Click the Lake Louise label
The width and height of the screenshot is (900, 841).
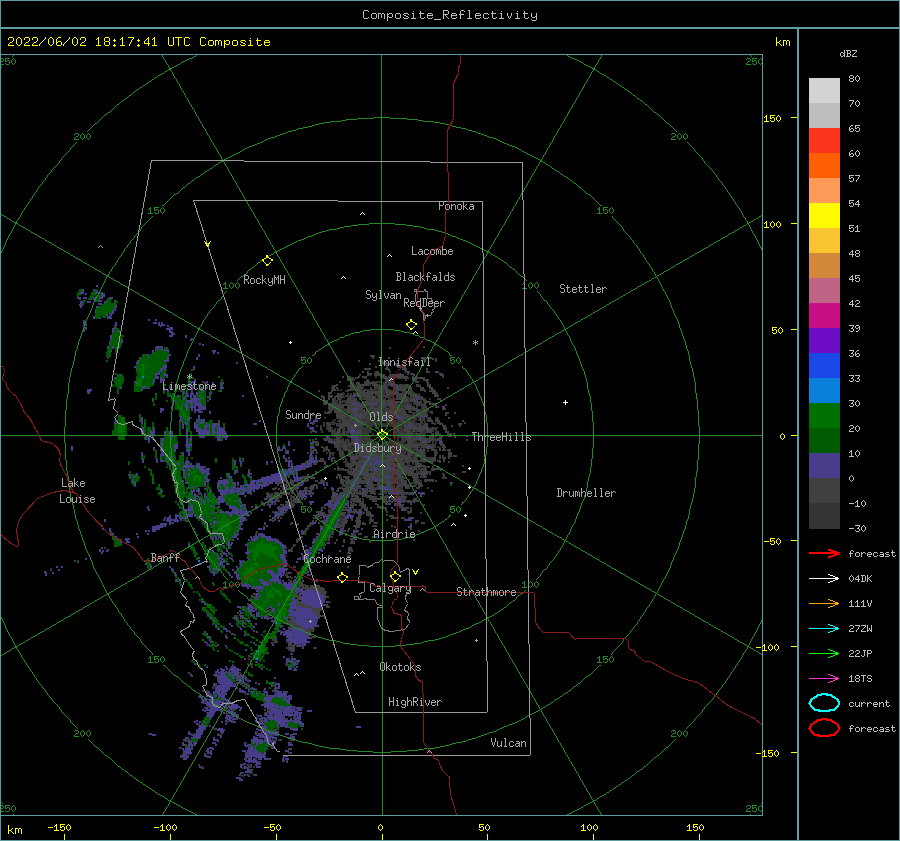pyautogui.click(x=77, y=491)
